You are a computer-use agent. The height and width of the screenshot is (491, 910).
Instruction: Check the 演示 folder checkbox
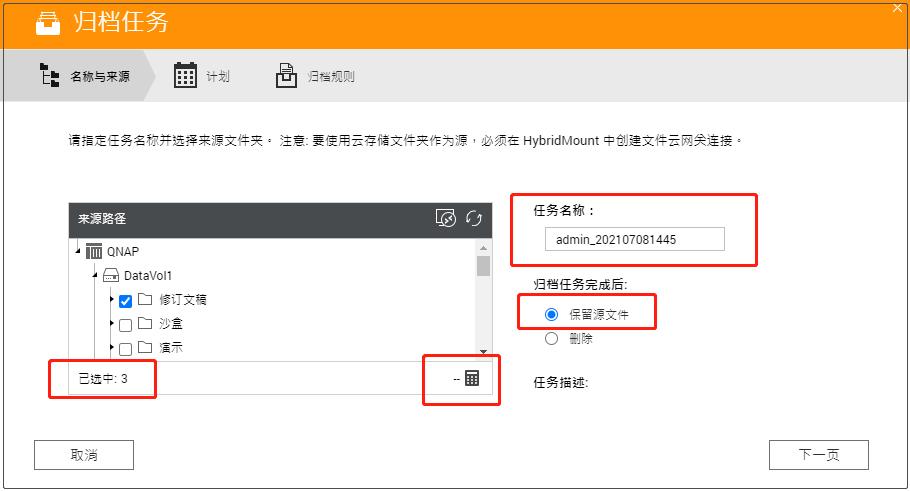pyautogui.click(x=125, y=349)
